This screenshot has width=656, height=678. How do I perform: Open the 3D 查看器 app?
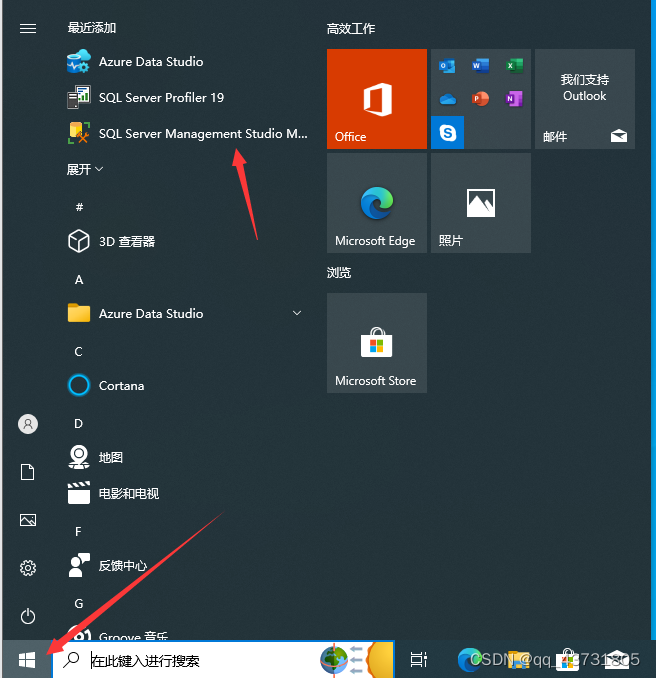click(x=186, y=241)
